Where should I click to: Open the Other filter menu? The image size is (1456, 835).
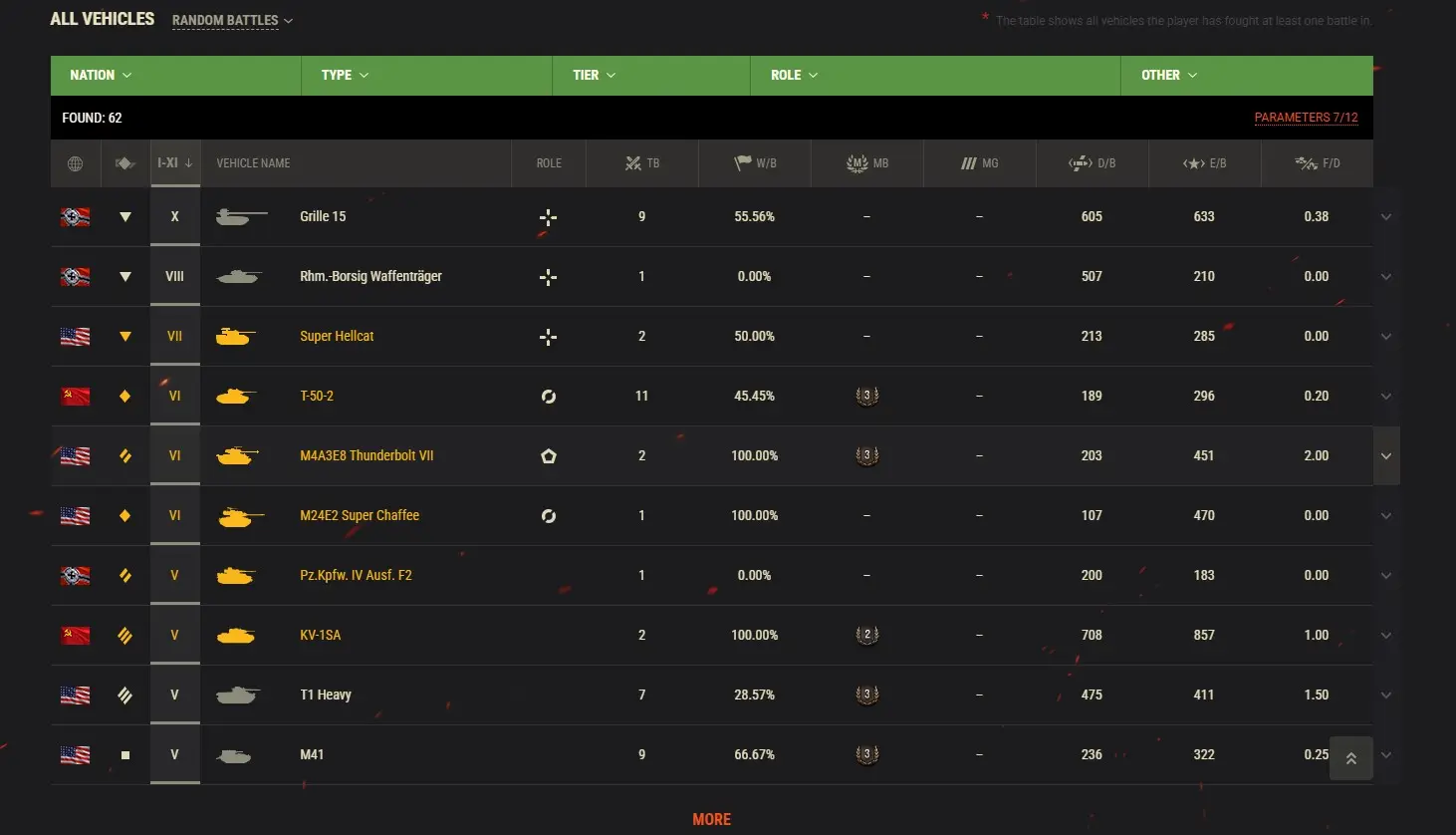pyautogui.click(x=1168, y=76)
